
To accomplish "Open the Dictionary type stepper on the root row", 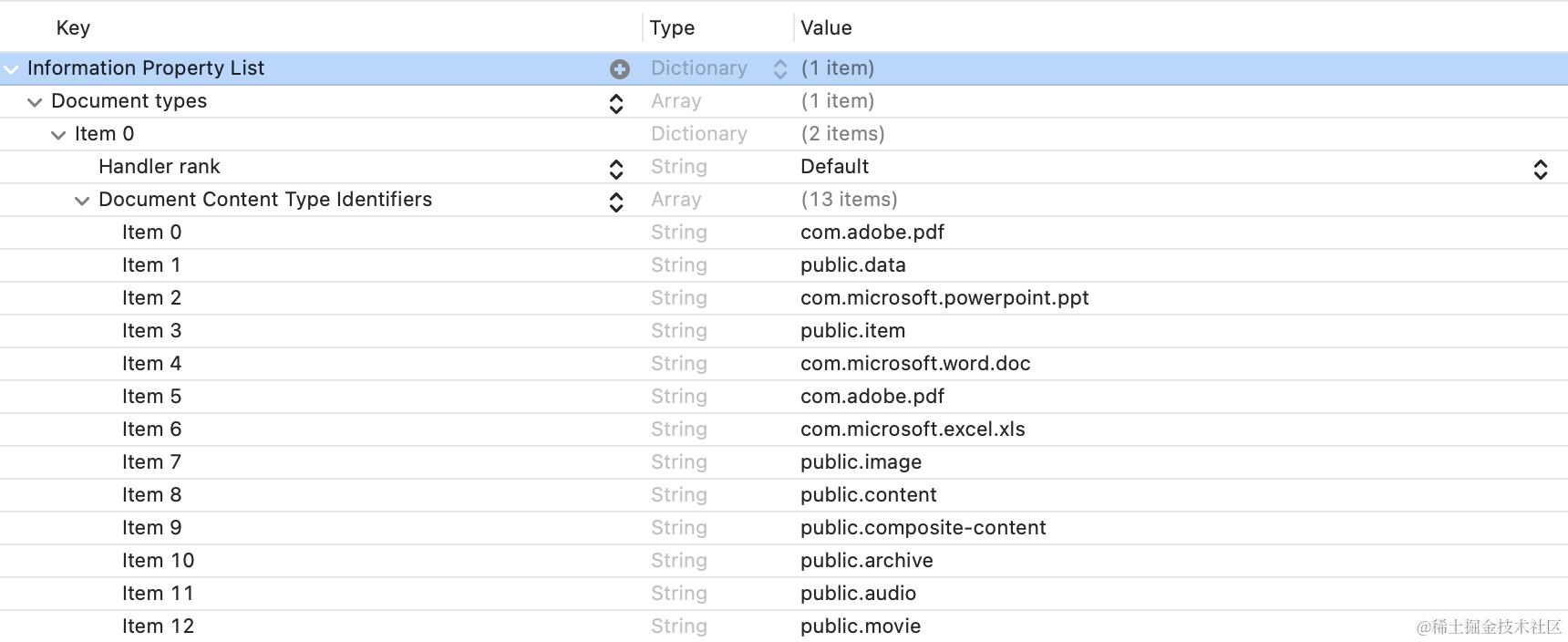I will point(779,68).
